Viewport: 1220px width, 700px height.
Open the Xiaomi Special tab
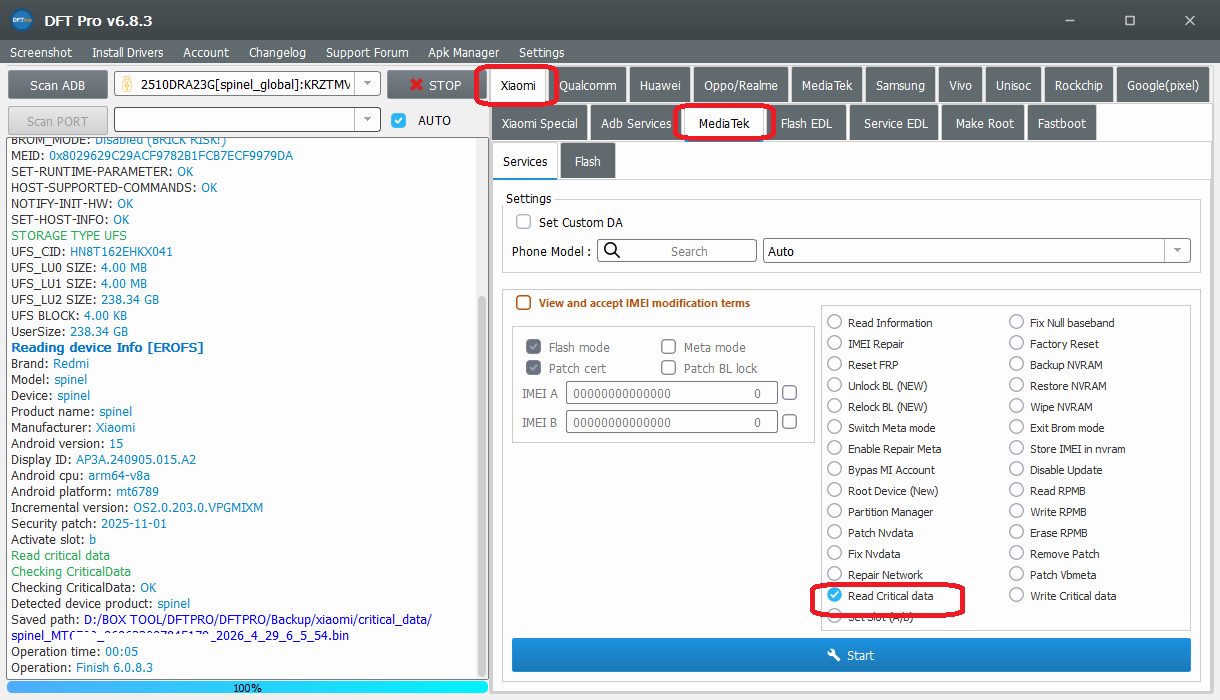tap(539, 123)
